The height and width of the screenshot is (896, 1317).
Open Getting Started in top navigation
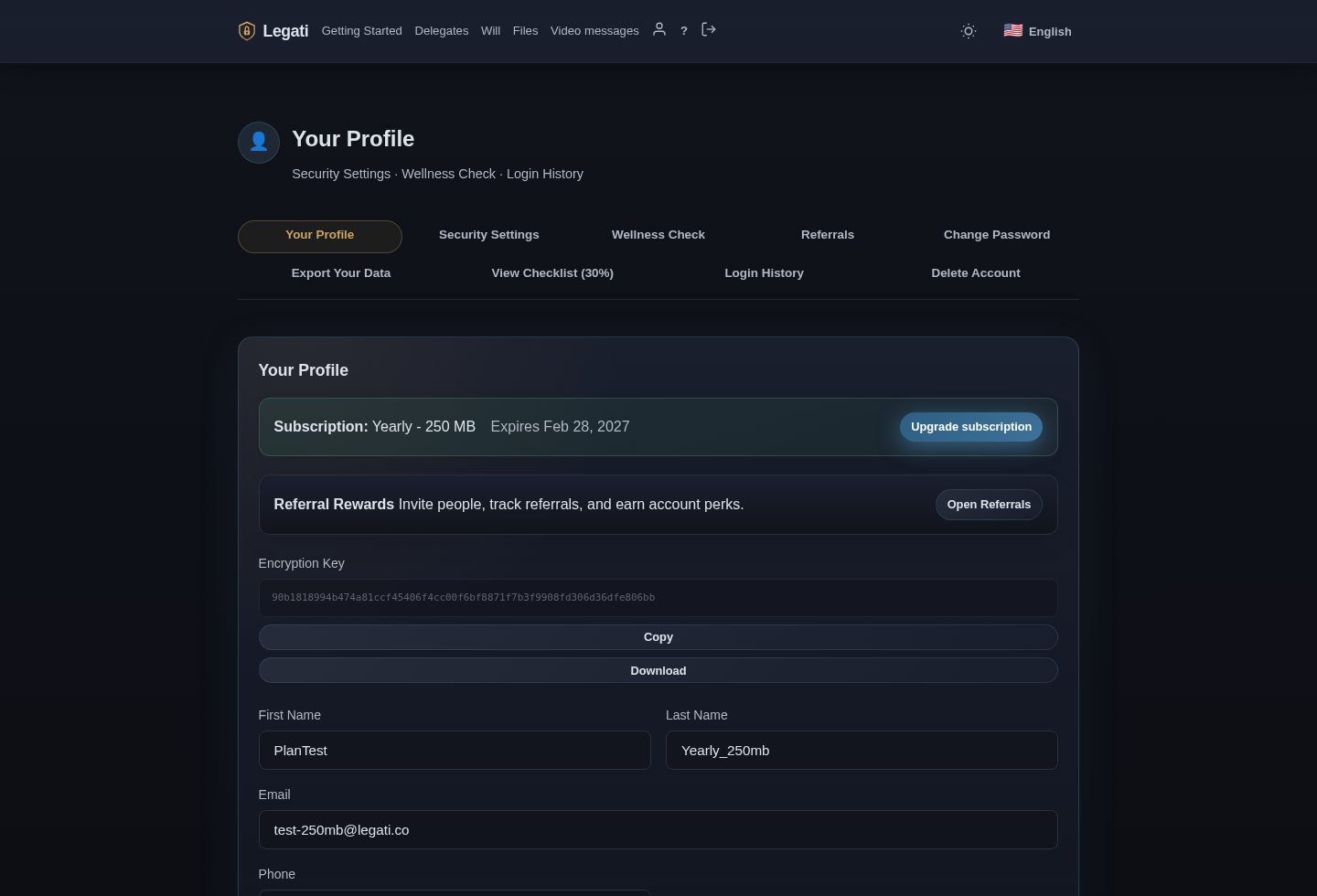pyautogui.click(x=361, y=31)
